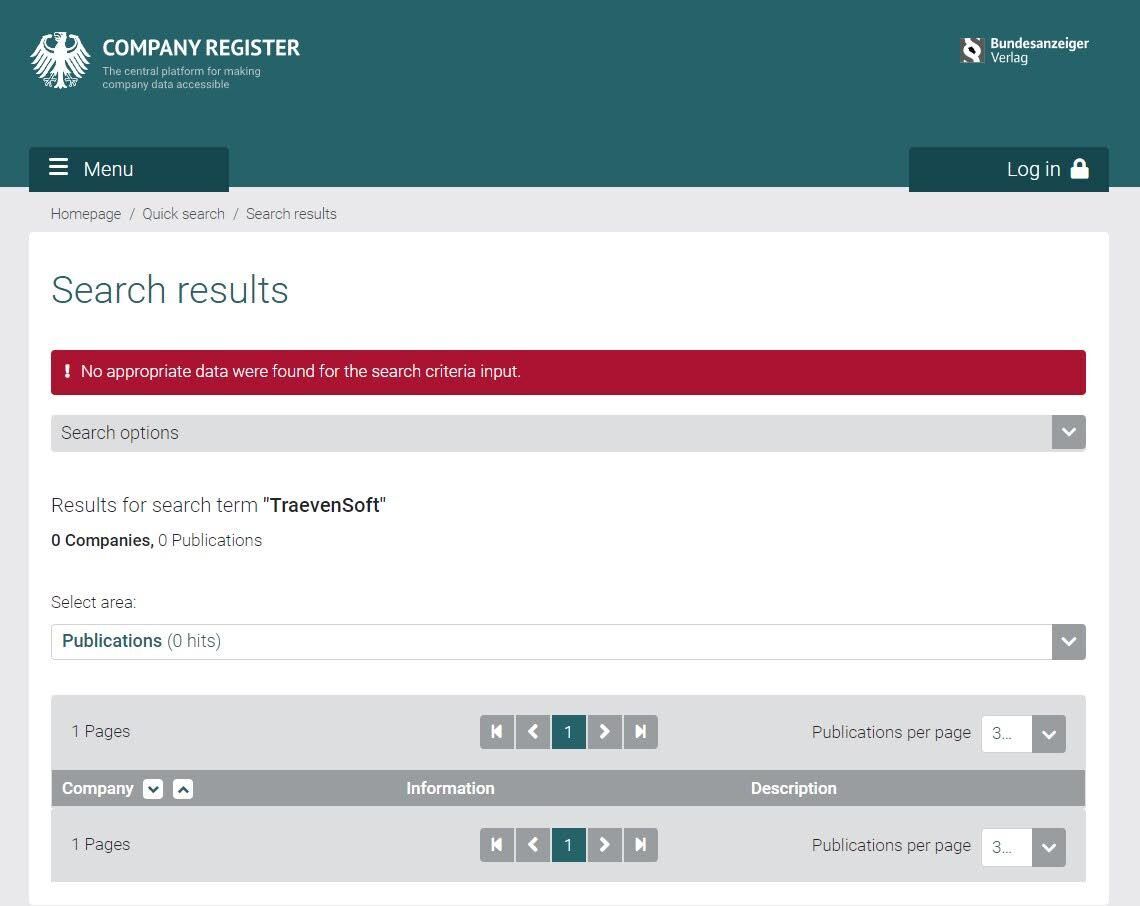
Task: Select page 1 in top pagination
Action: 569,731
